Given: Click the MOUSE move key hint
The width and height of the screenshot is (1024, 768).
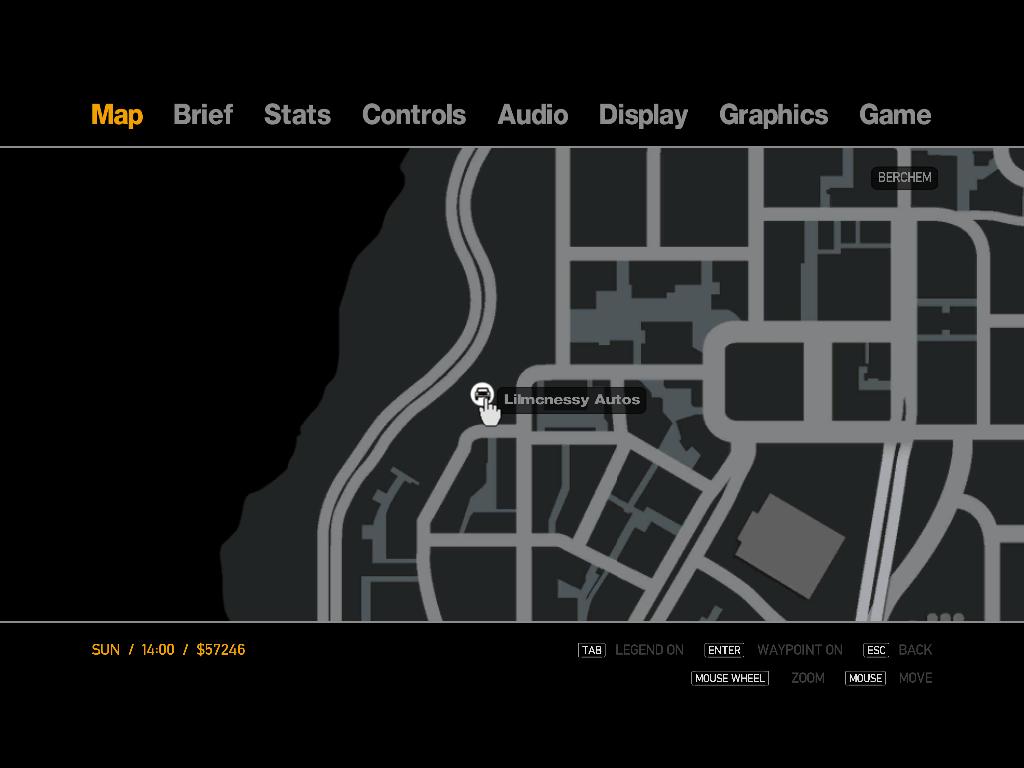Looking at the screenshot, I should point(865,678).
